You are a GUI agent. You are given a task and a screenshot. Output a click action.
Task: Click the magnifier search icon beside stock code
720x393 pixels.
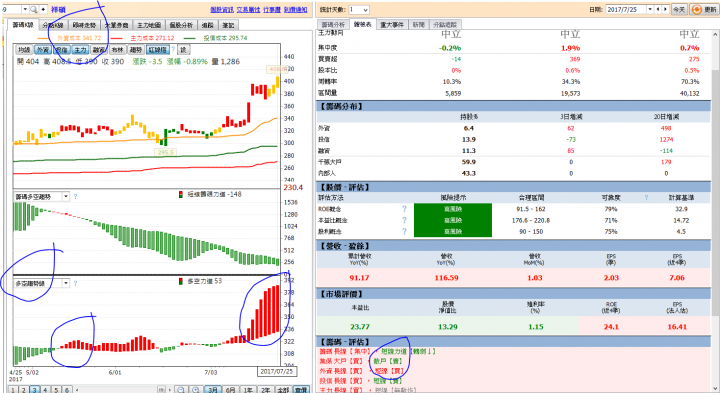pyautogui.click(x=34, y=9)
